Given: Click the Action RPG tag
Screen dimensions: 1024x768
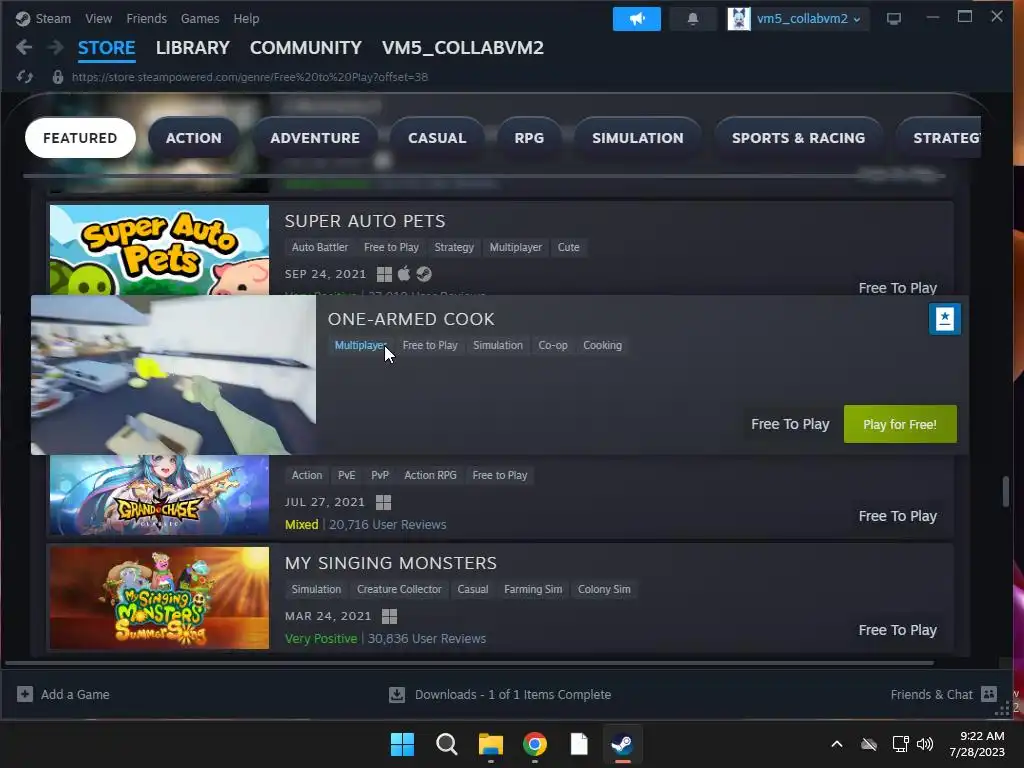Looking at the screenshot, I should point(430,475).
